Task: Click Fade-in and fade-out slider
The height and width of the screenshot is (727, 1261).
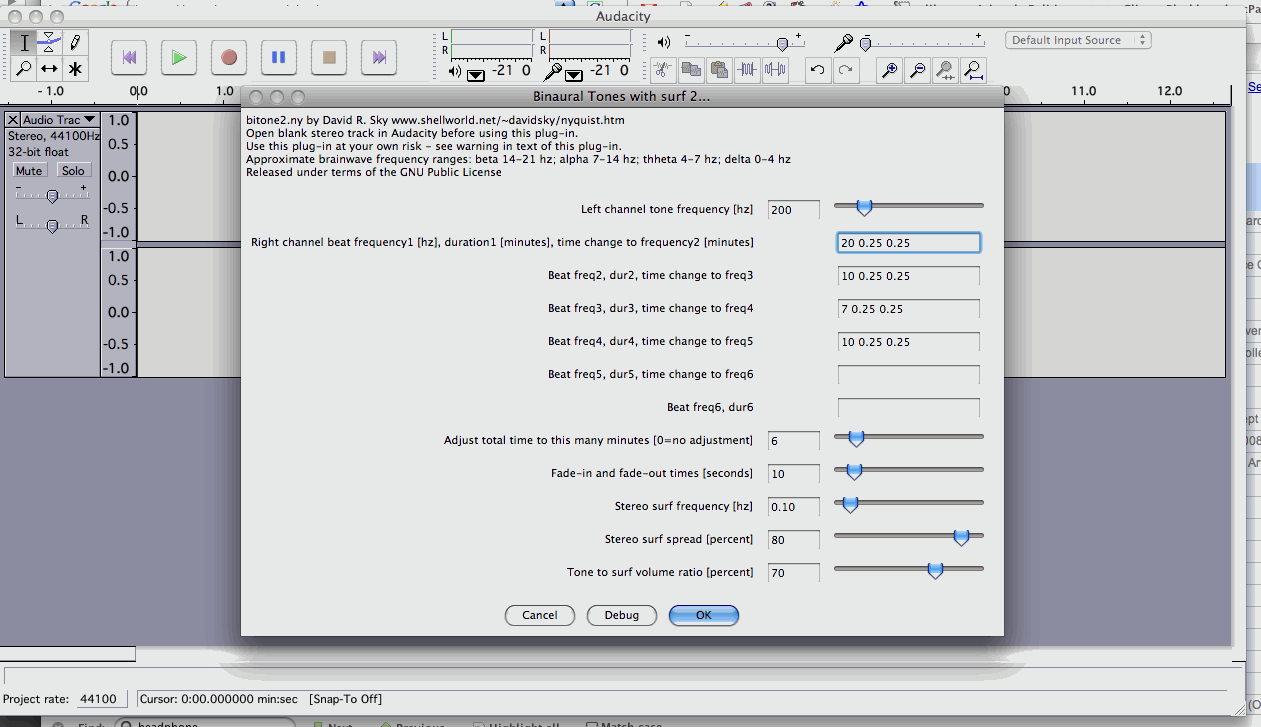Action: pyautogui.click(x=908, y=470)
